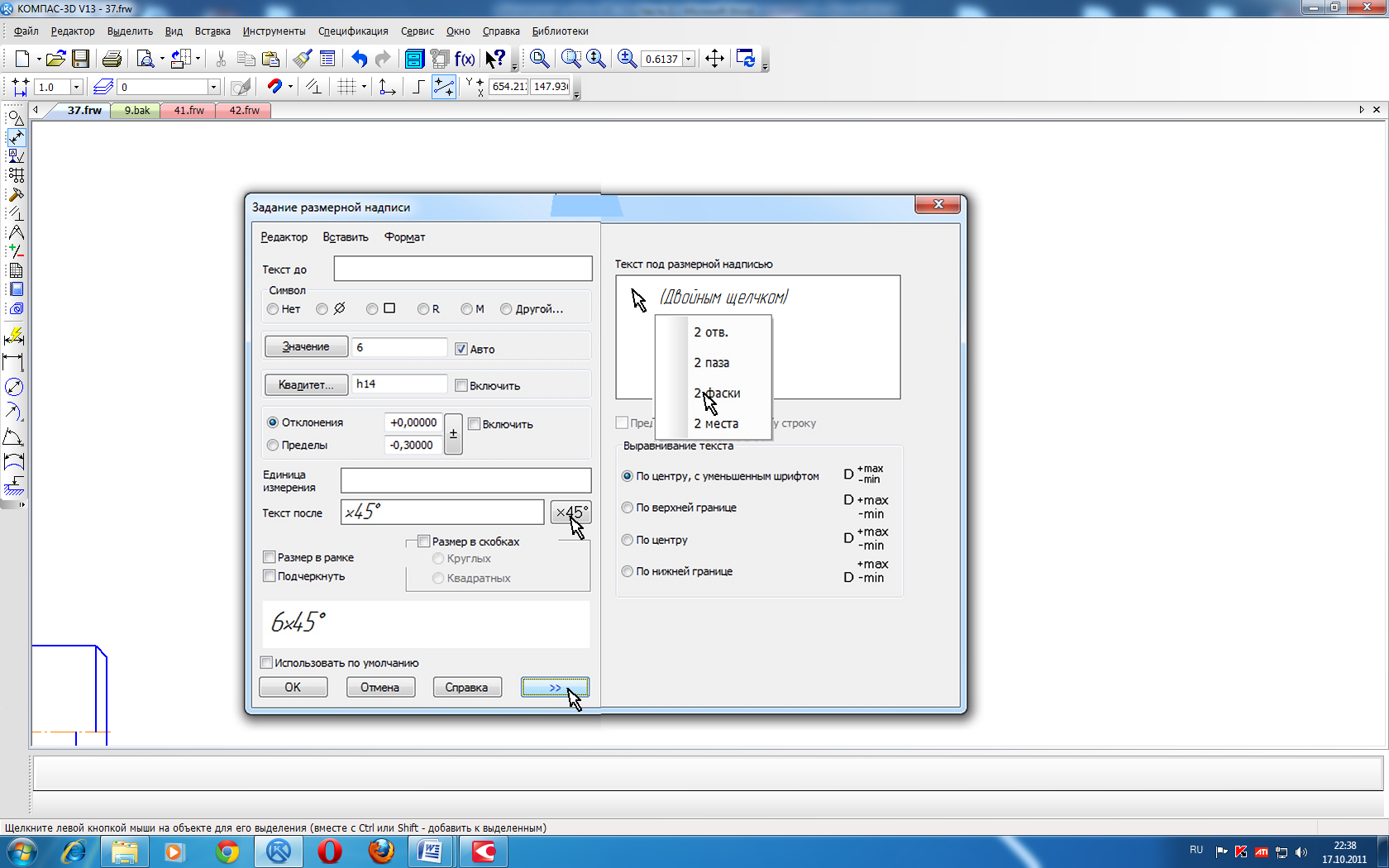Image resolution: width=1389 pixels, height=868 pixels.
Task: Expand the snaps magnet dropdown arrow
Action: coord(290,87)
